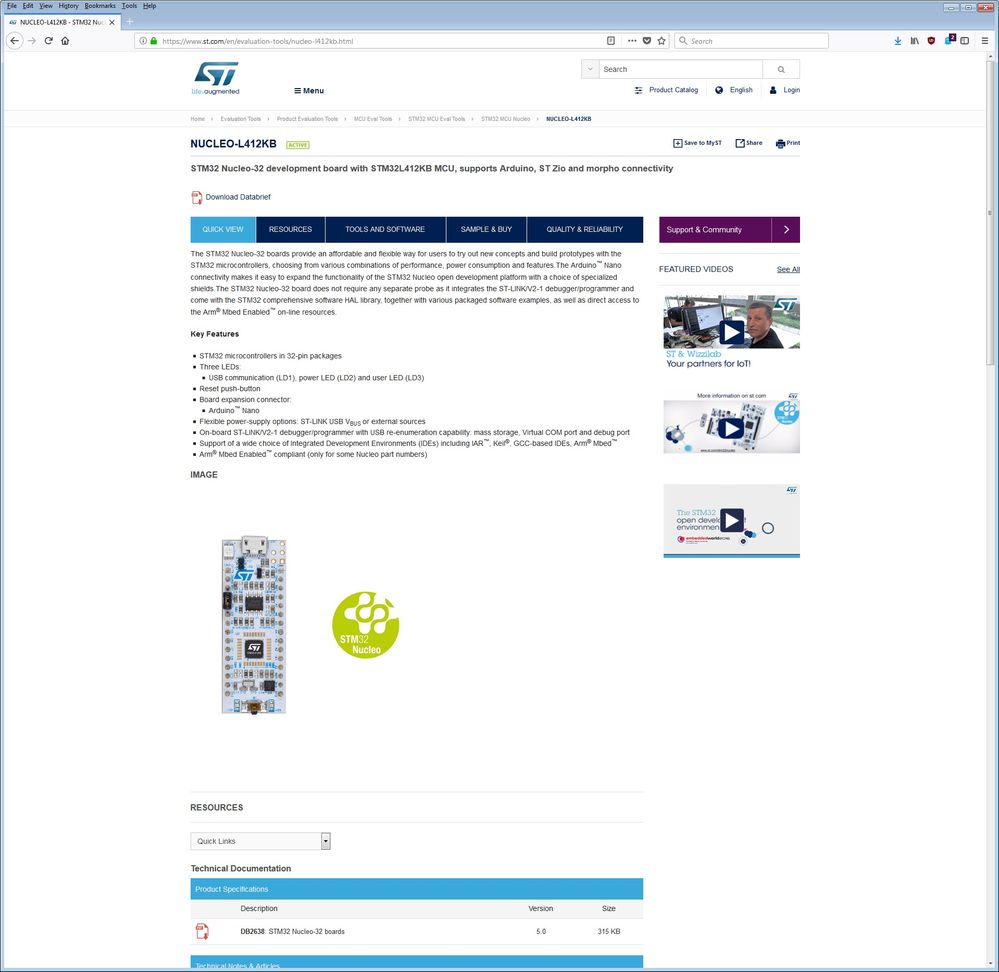The image size is (999, 972).
Task: Open the search category dropdown arrow
Action: (590, 69)
